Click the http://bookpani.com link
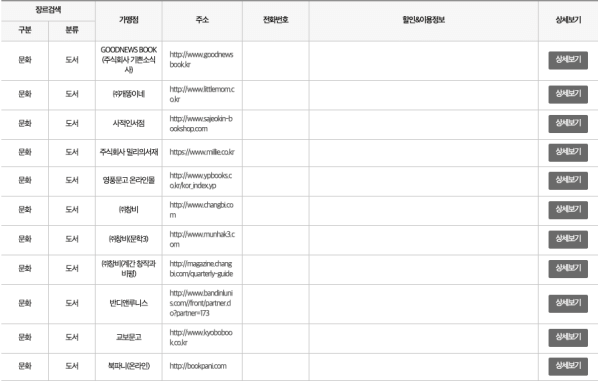The image size is (600, 381). tap(198, 366)
